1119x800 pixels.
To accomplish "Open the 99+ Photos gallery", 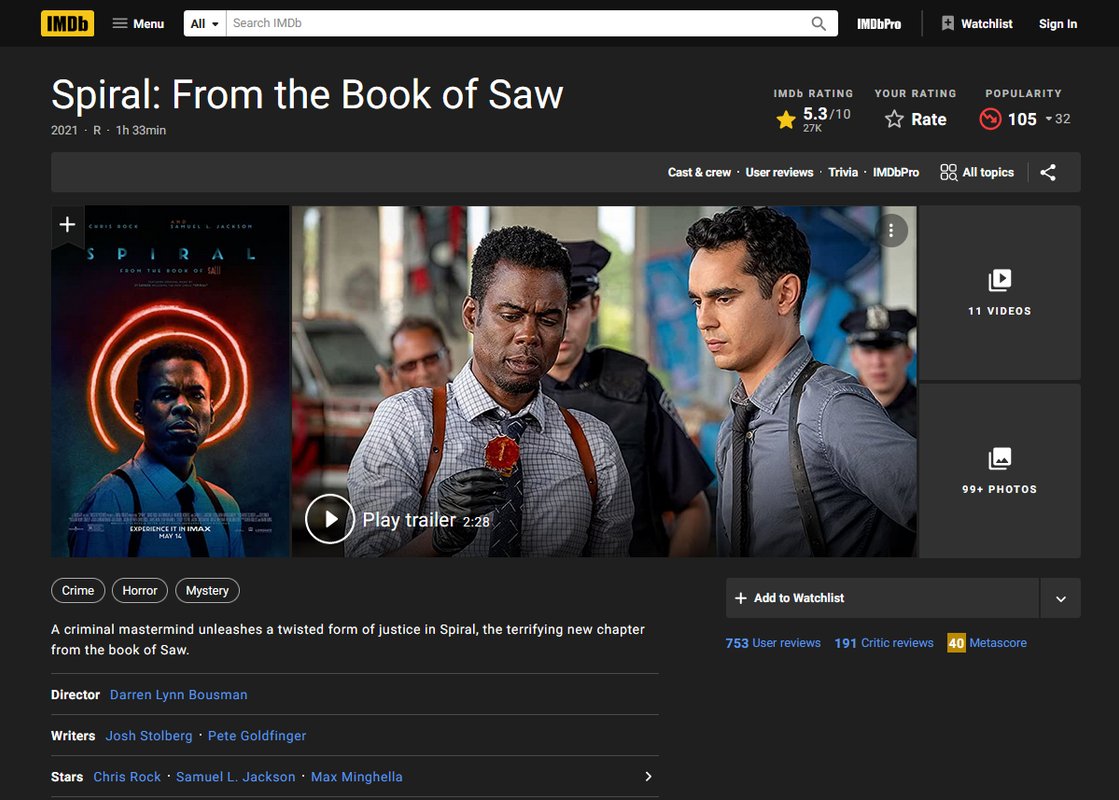I will 999,470.
